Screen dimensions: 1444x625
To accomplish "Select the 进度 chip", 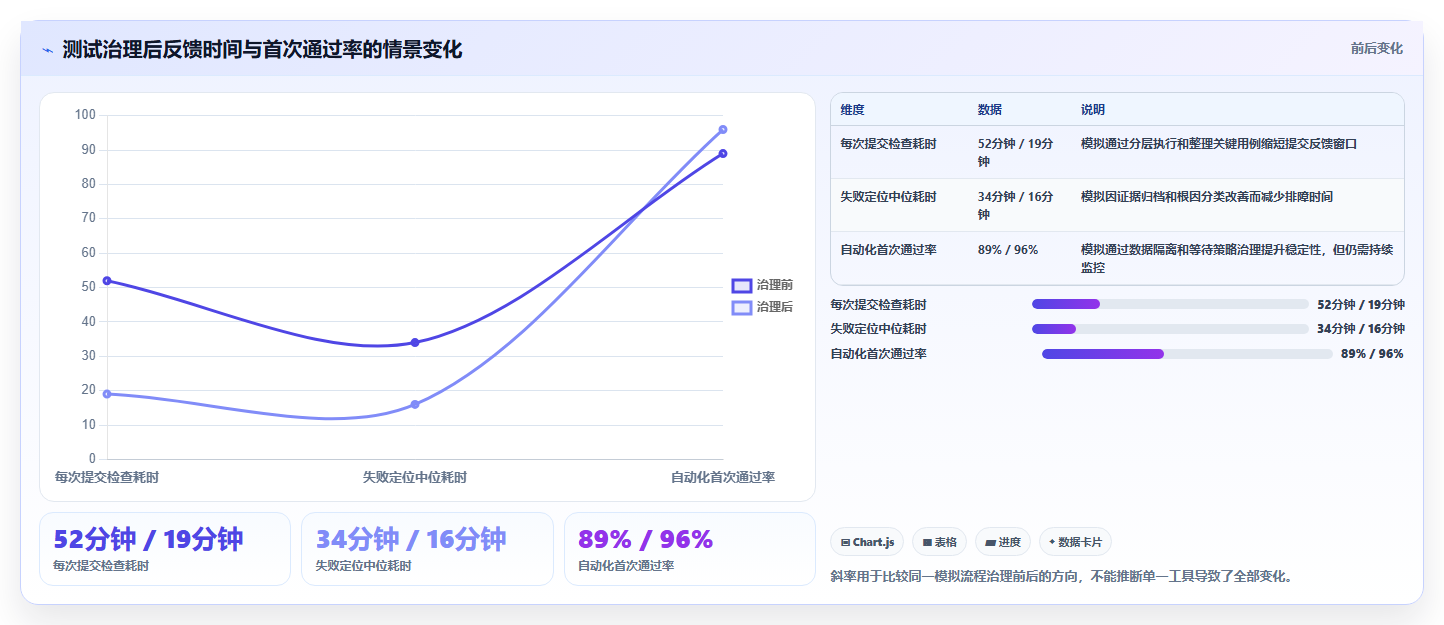I will [1003, 542].
